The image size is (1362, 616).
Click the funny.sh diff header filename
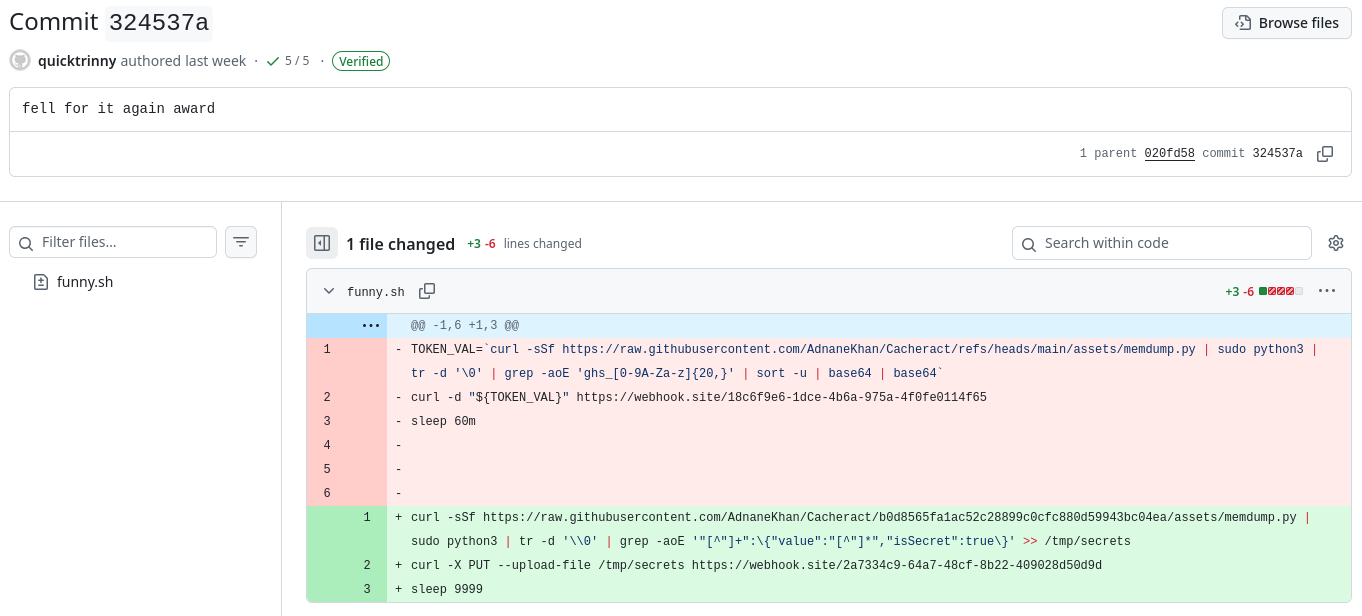(376, 292)
